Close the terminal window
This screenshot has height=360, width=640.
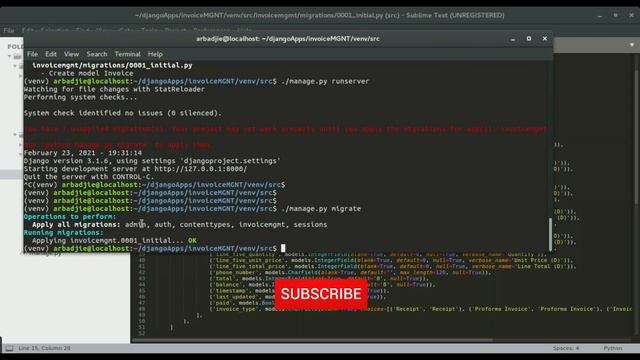tap(544, 38)
